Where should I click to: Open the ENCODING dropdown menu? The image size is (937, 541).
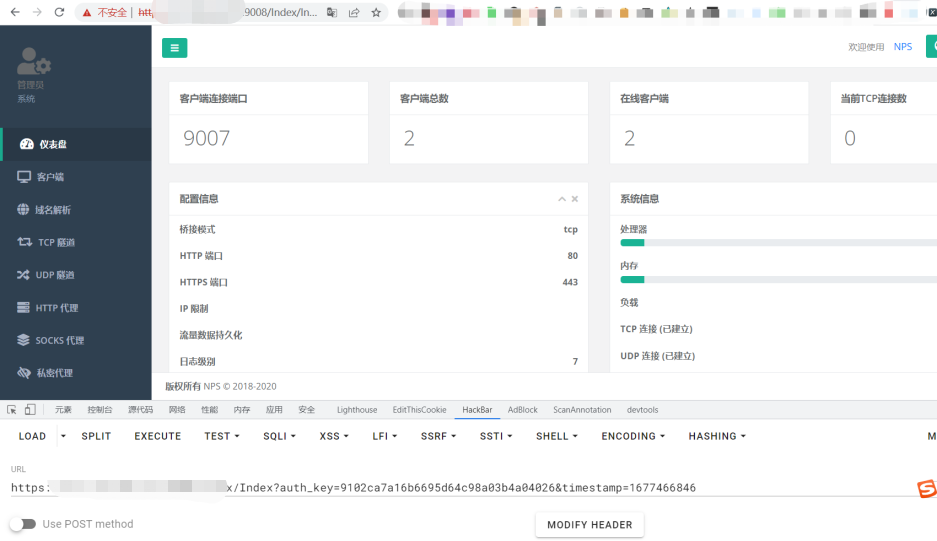635,436
